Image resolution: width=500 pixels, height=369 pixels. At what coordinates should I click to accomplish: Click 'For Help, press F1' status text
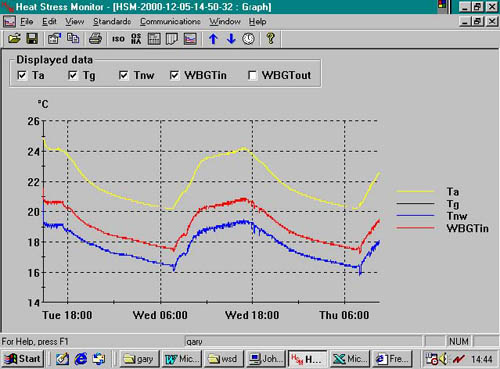35,341
